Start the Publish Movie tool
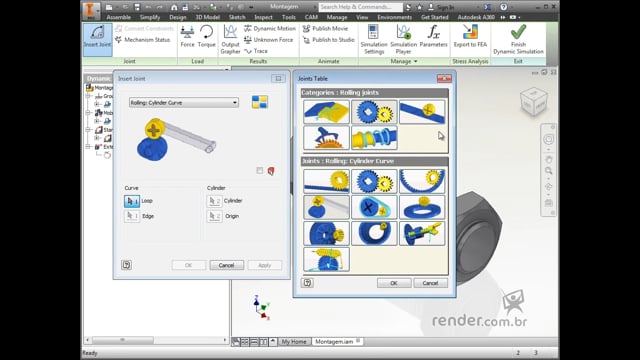The height and width of the screenshot is (360, 640). (x=325, y=28)
